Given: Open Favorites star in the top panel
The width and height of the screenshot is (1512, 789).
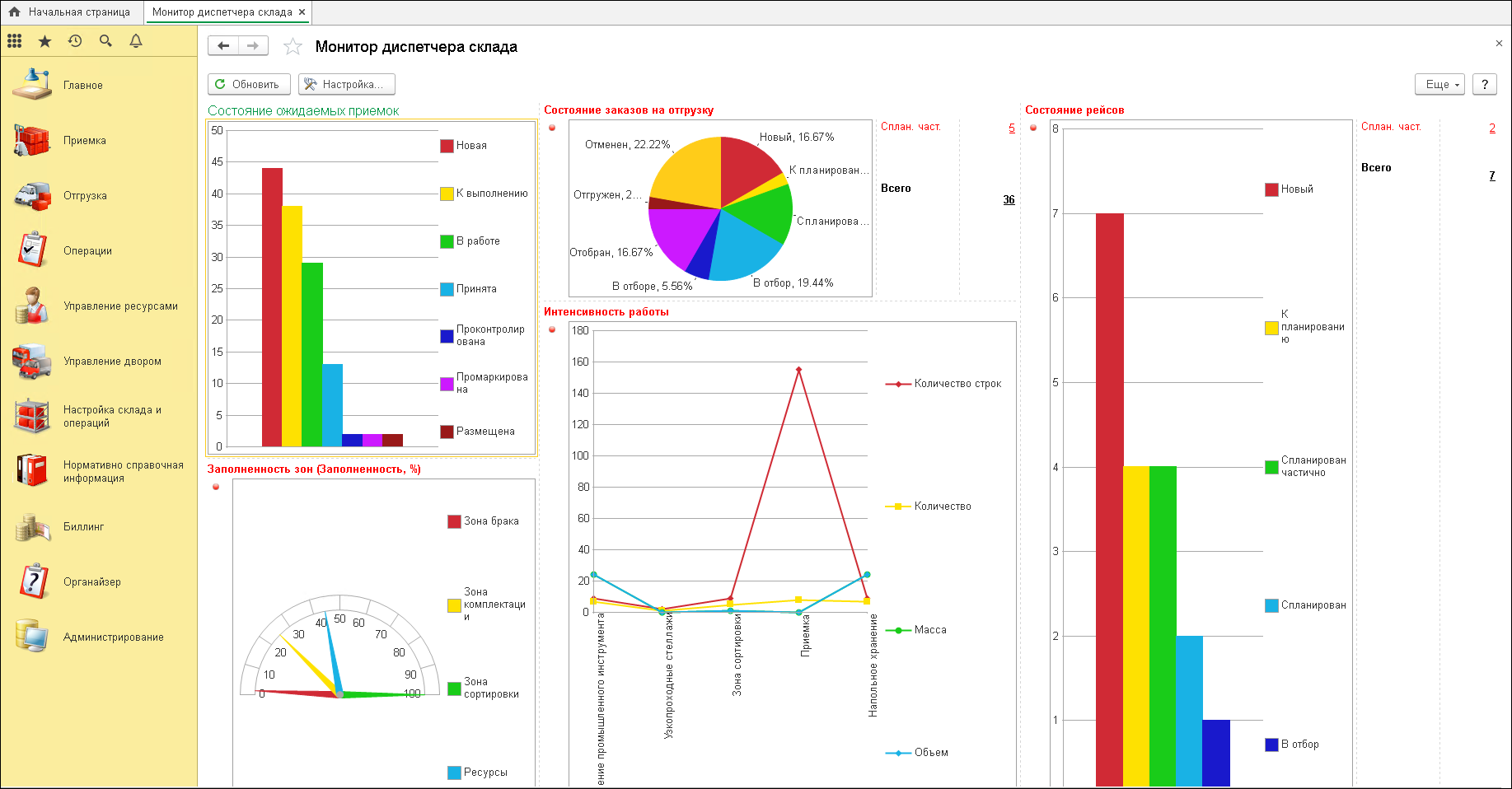Looking at the screenshot, I should point(44,40).
